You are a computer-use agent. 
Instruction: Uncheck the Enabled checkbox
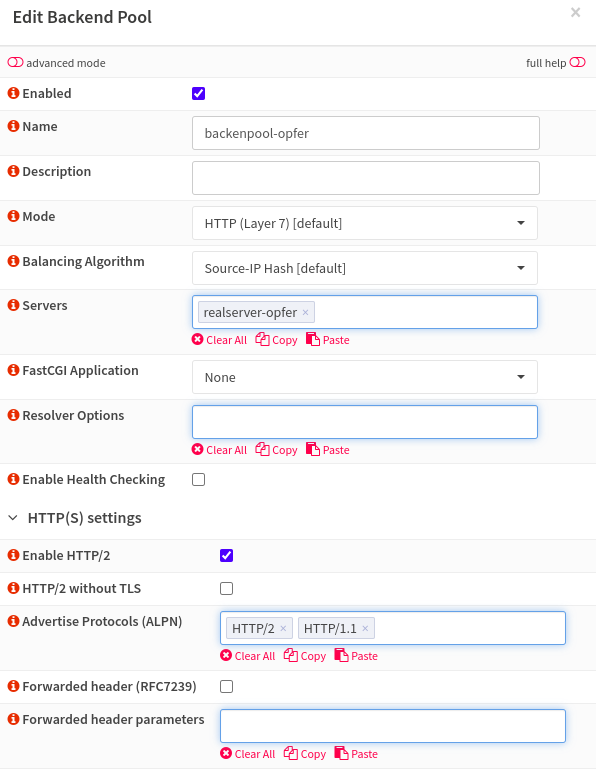click(198, 93)
